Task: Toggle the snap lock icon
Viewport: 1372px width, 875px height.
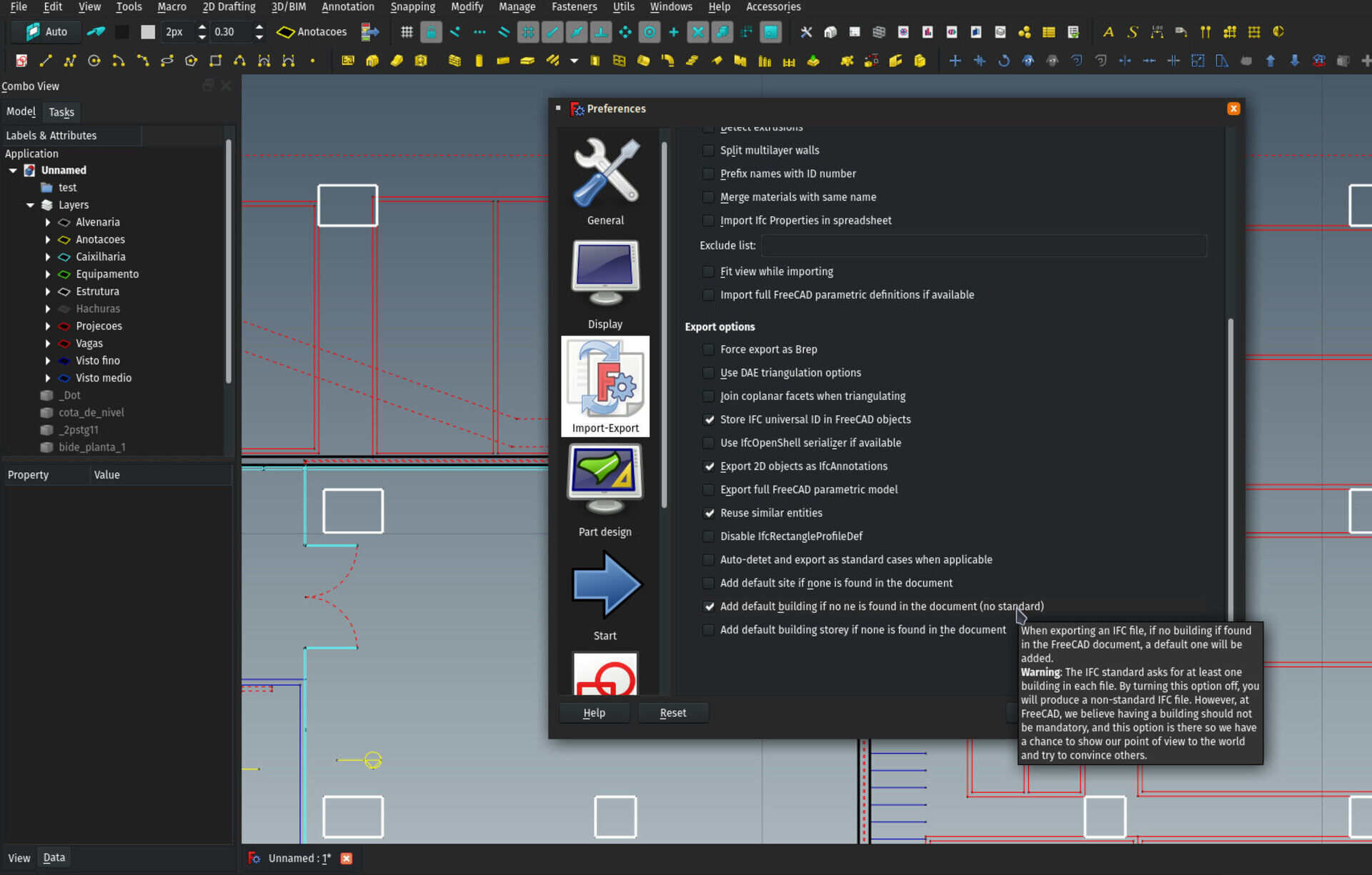Action: (431, 32)
